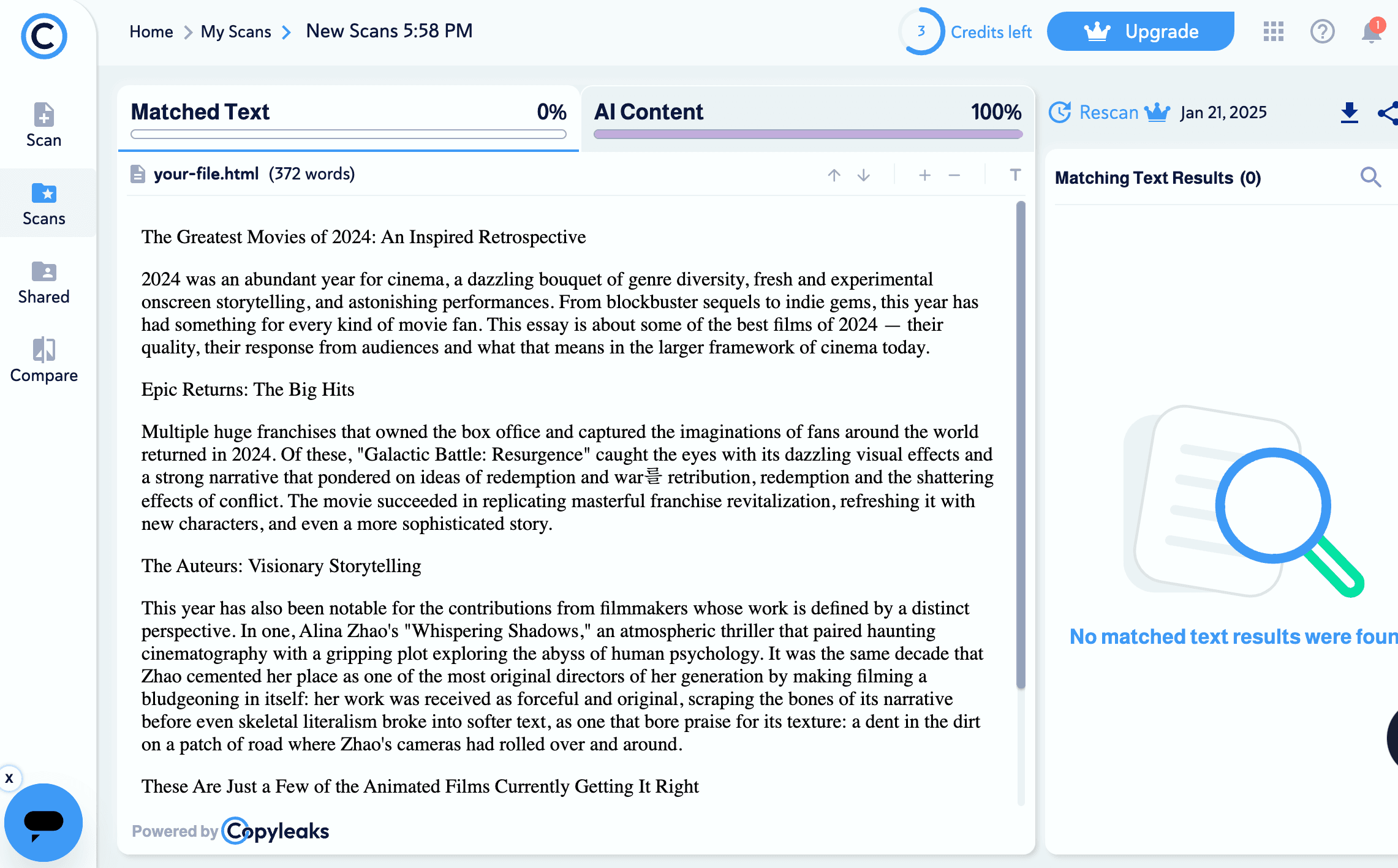The width and height of the screenshot is (1398, 868).
Task: Click the document vertical scrollbar
Action: (1020, 444)
